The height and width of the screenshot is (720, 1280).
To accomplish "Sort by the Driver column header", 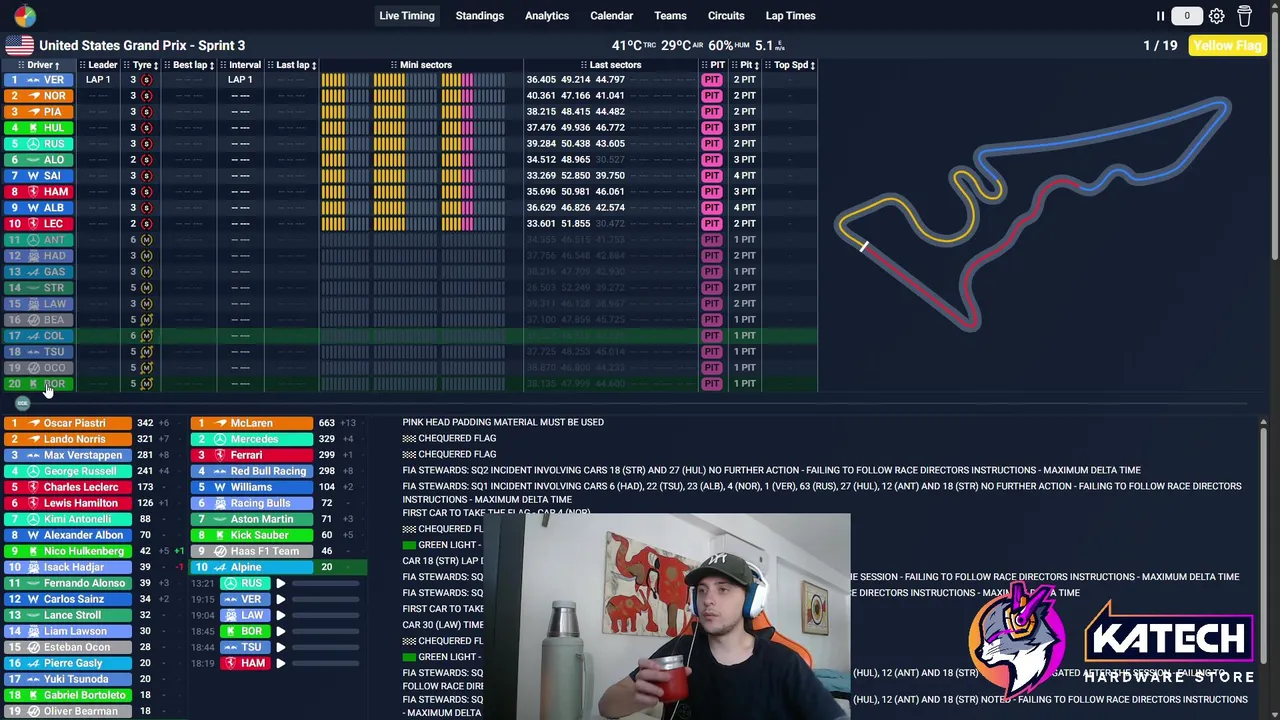I will click(x=40, y=65).
